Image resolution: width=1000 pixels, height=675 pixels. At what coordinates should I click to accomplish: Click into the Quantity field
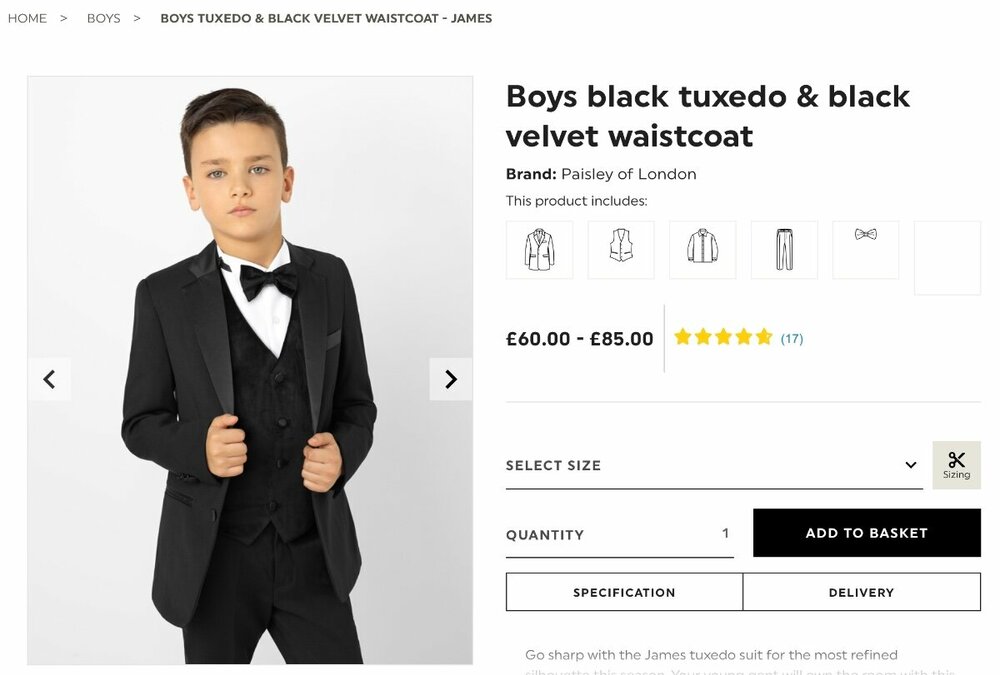point(619,534)
